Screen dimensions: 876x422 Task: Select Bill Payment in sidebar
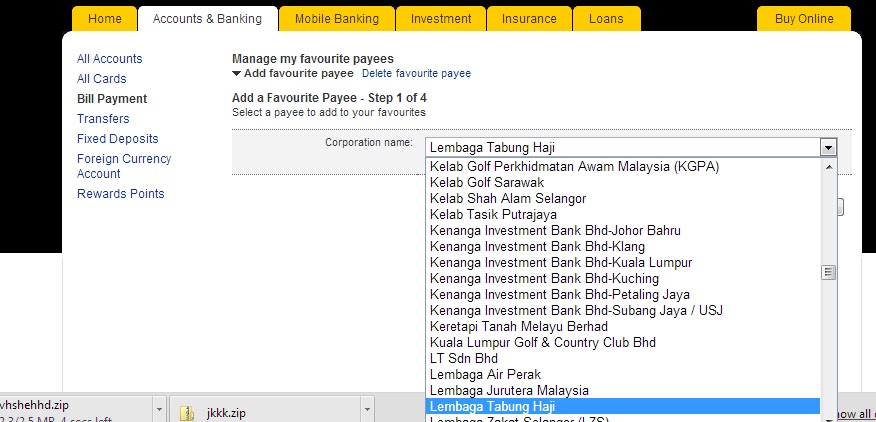pos(112,99)
